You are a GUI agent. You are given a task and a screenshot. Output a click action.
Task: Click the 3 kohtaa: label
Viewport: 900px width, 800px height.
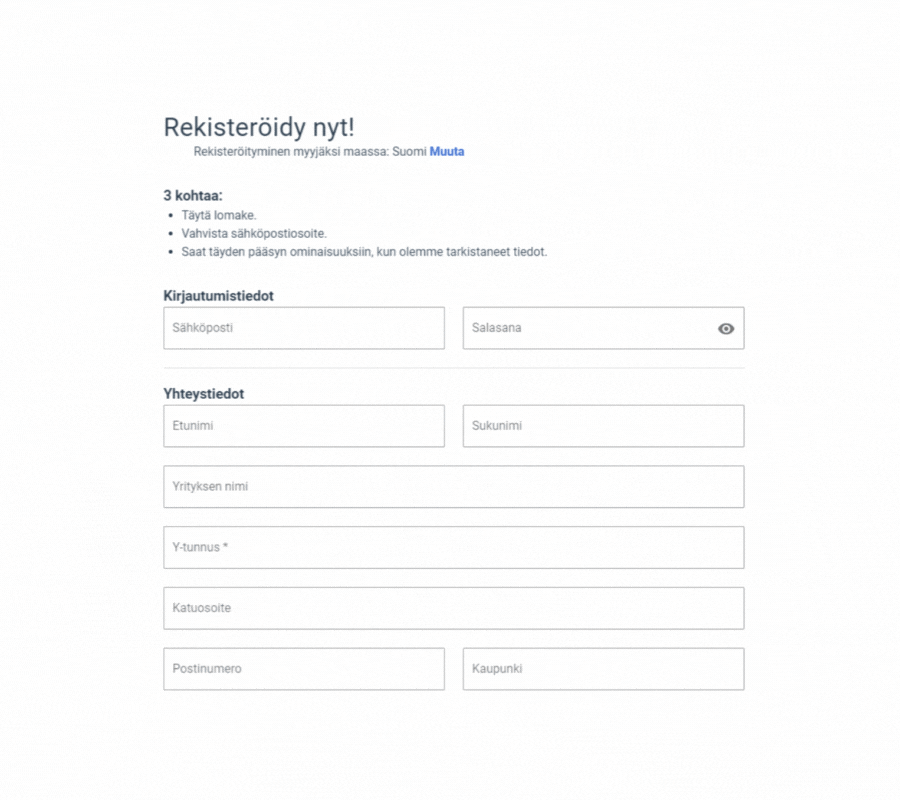coord(192,196)
